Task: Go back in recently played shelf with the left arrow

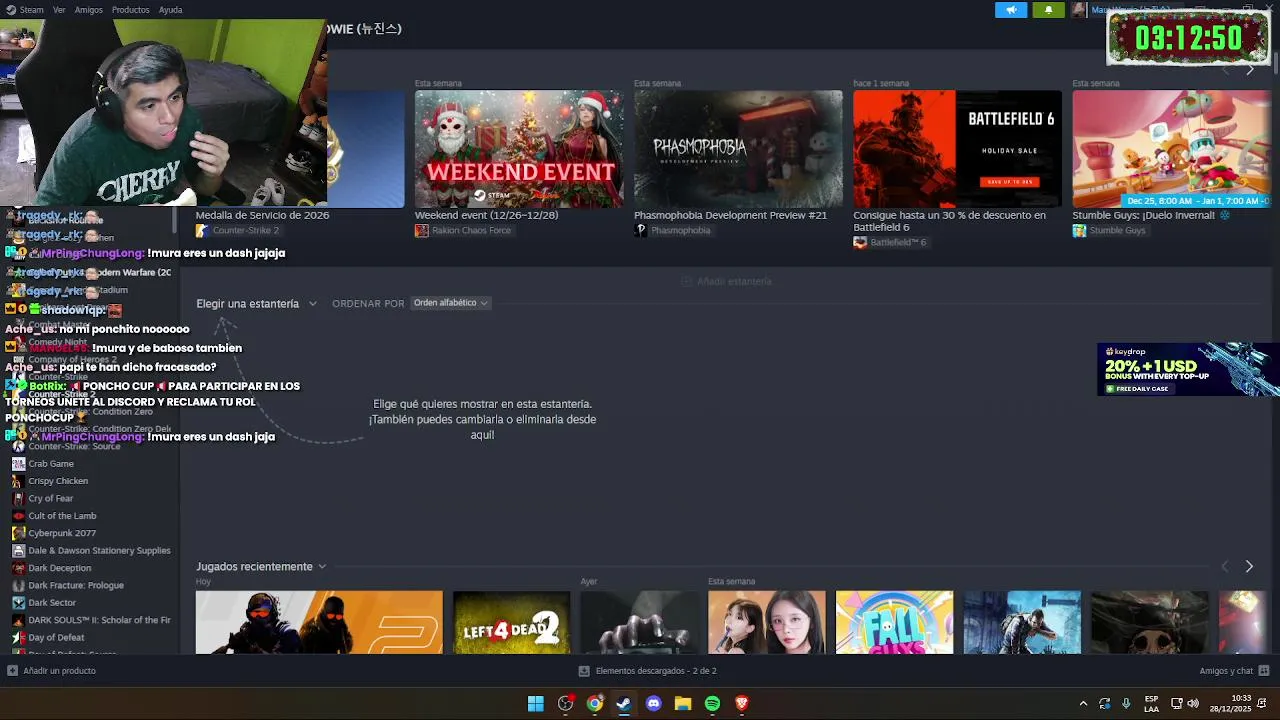Action: 1225,567
